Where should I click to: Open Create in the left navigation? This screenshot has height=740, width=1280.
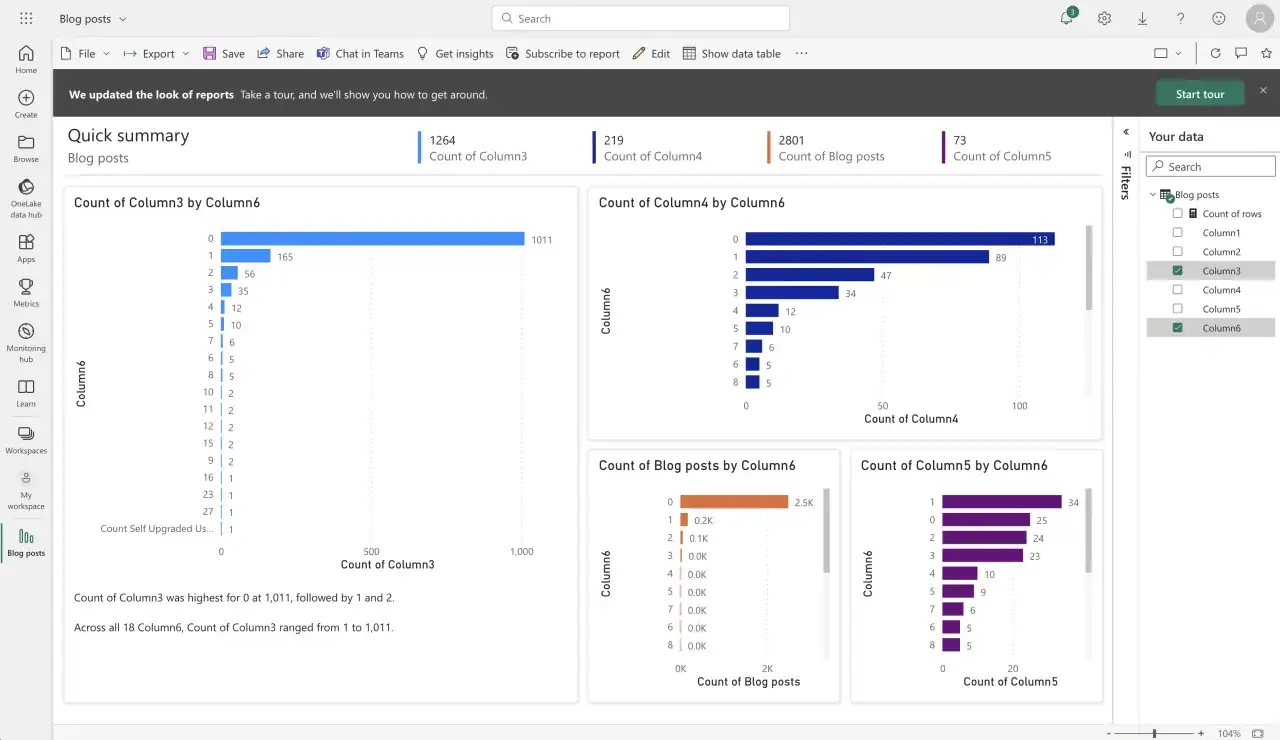[26, 104]
